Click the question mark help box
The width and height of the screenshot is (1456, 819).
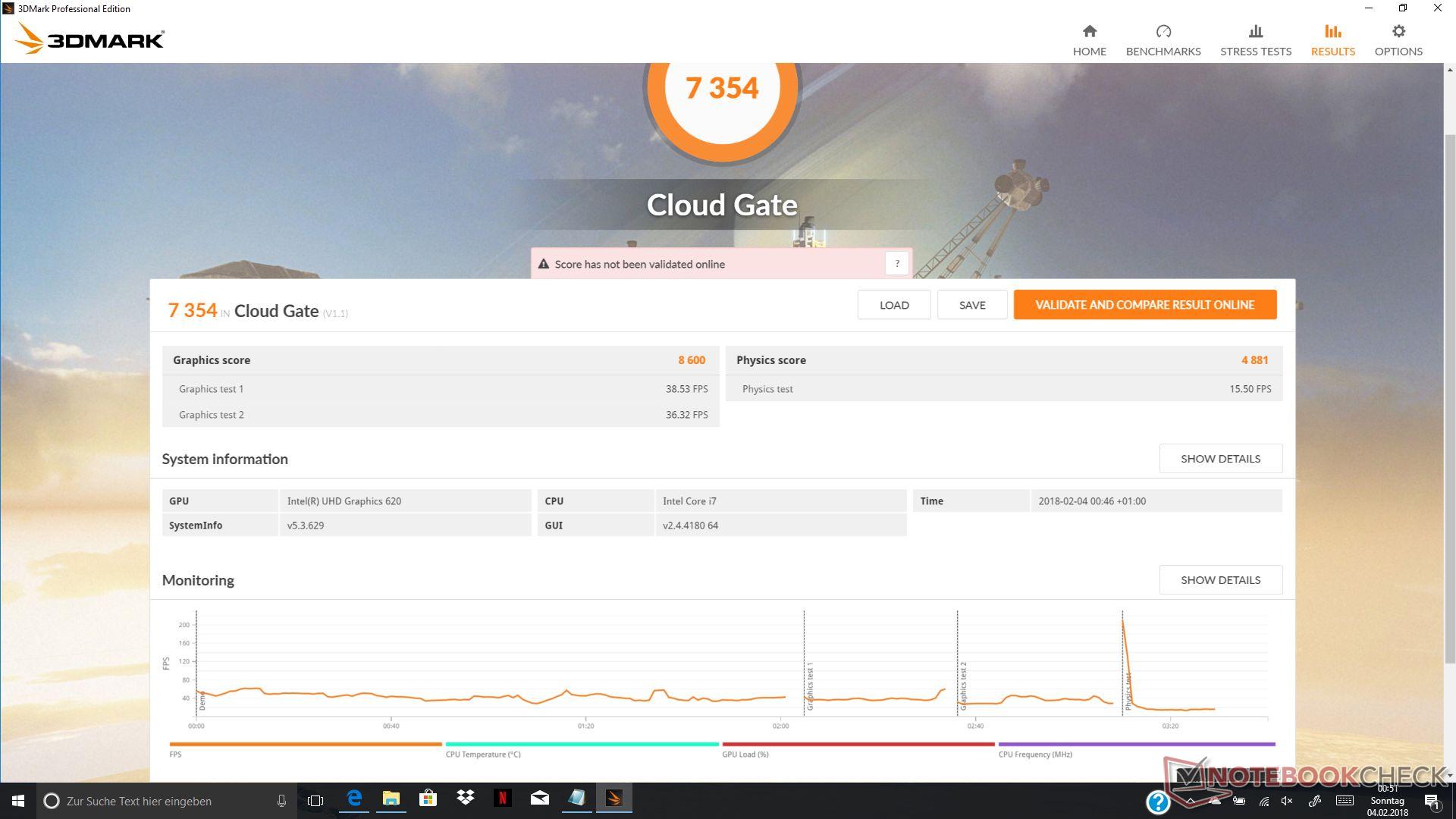click(x=896, y=264)
